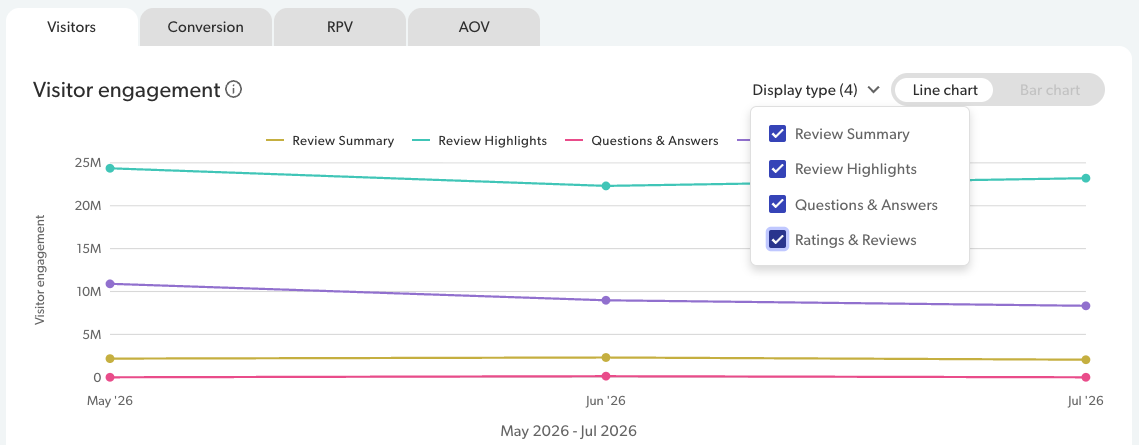Click the May '26 axis label
The width and height of the screenshot is (1139, 445).
click(110, 401)
